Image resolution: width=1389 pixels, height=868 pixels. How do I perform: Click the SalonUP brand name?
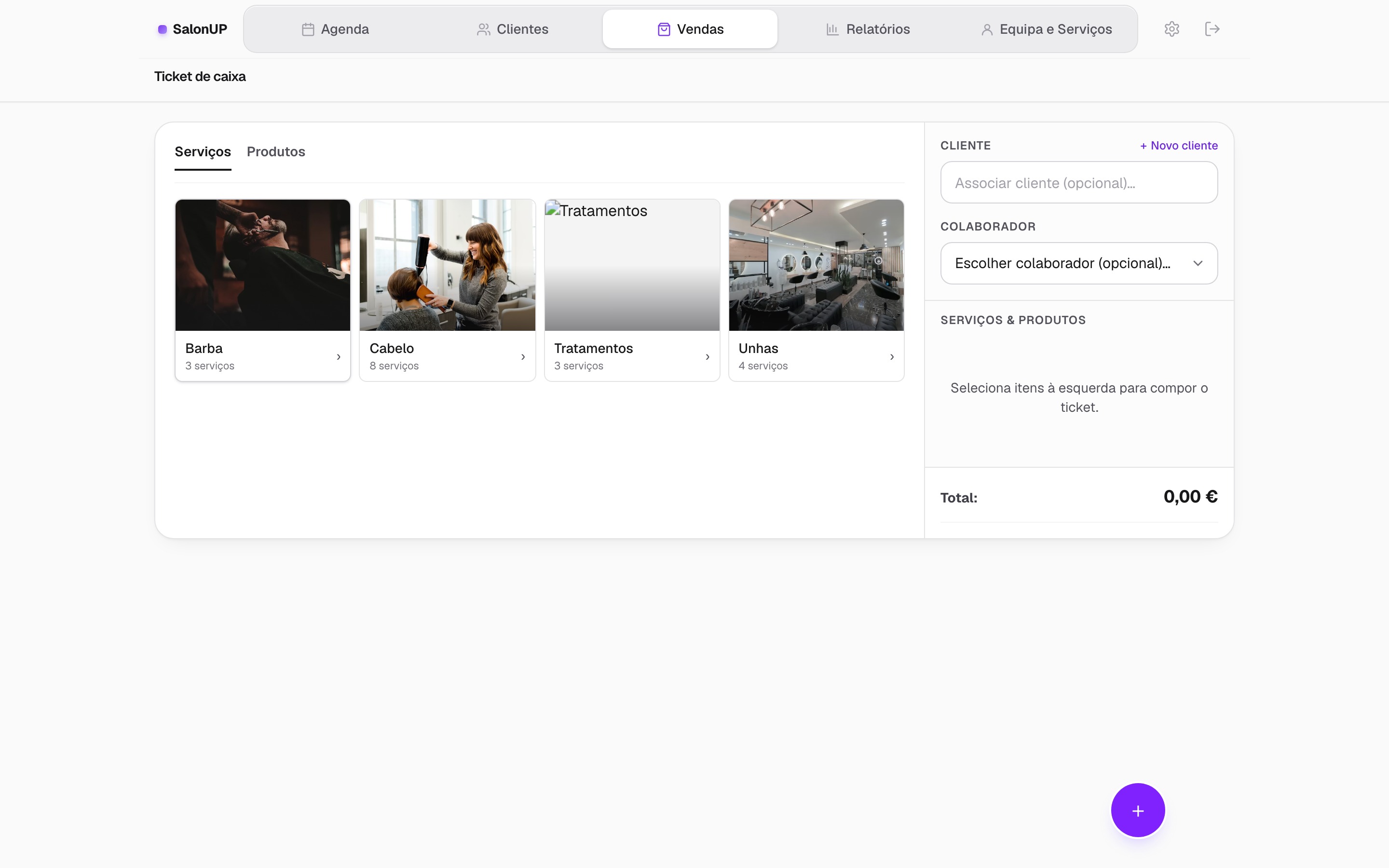(x=200, y=29)
